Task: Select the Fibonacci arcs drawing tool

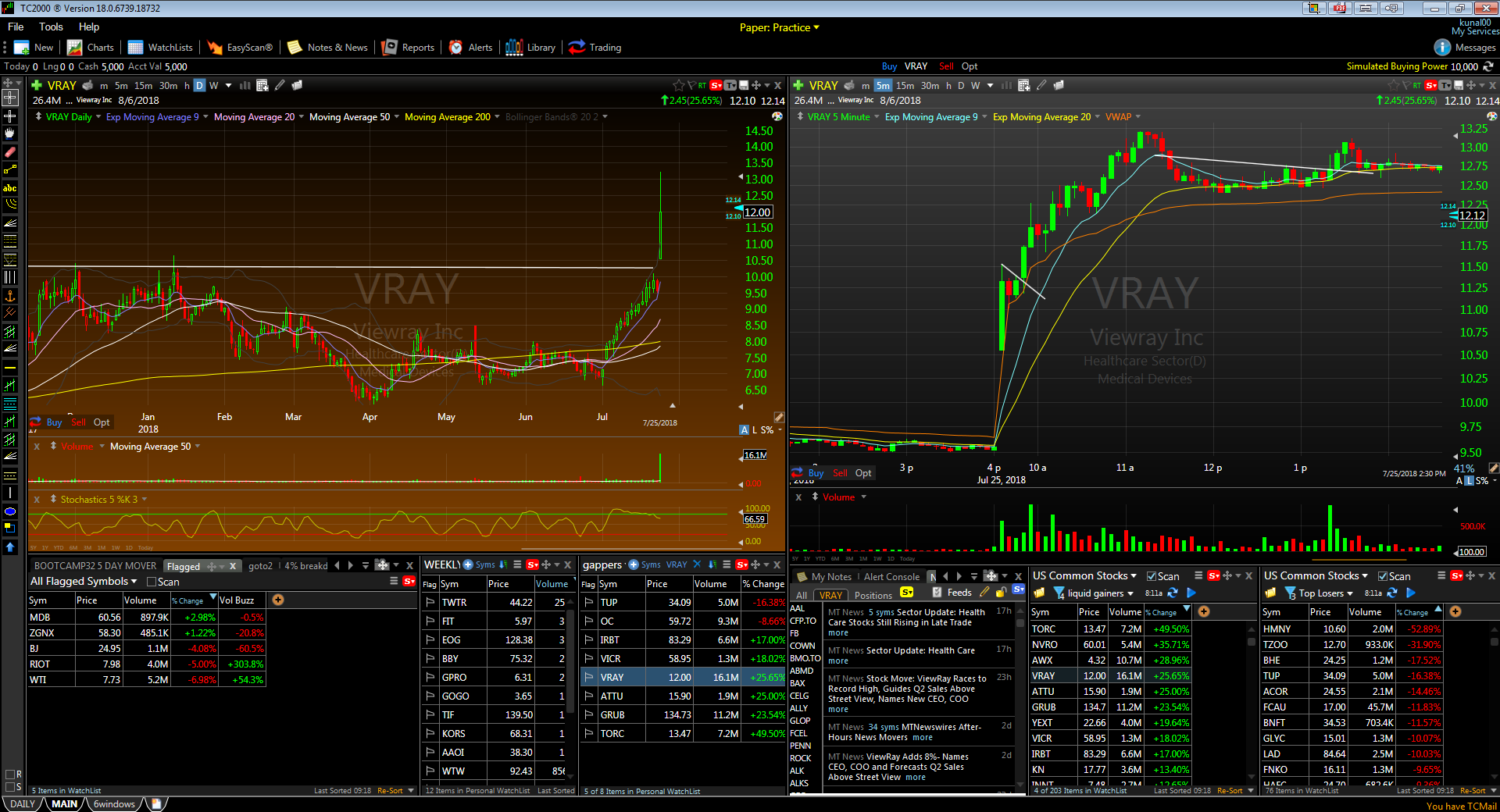Action: (10, 205)
